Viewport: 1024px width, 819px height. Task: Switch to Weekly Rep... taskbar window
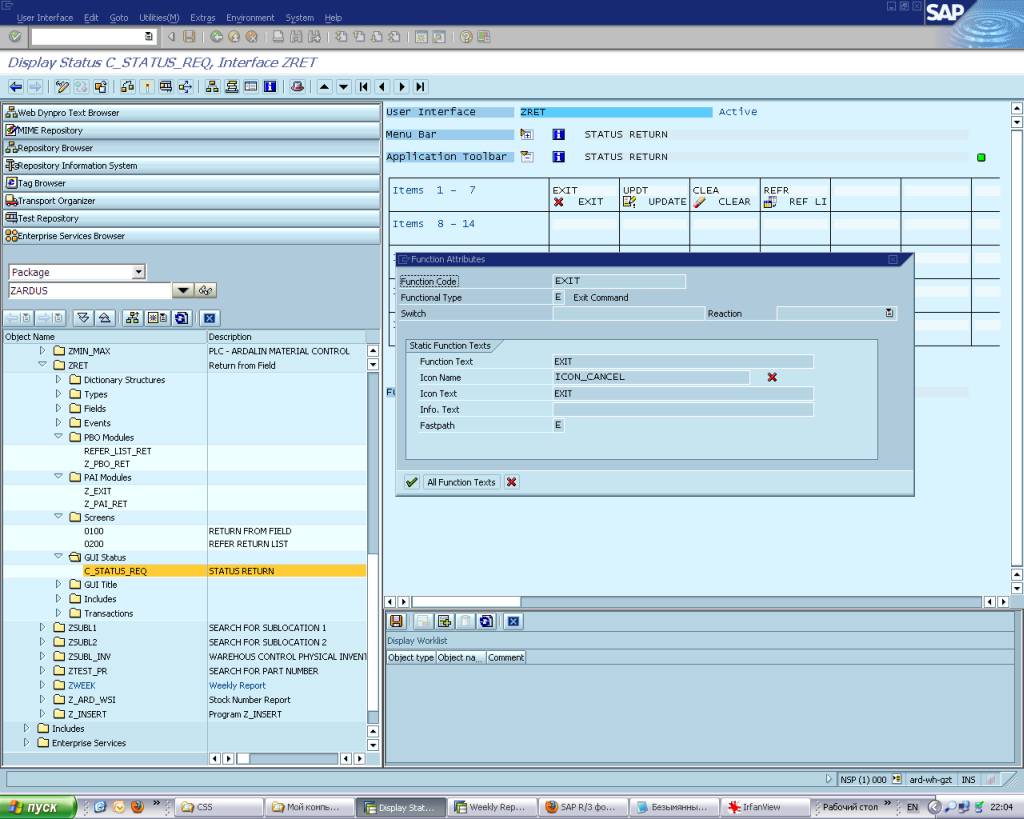tap(492, 807)
